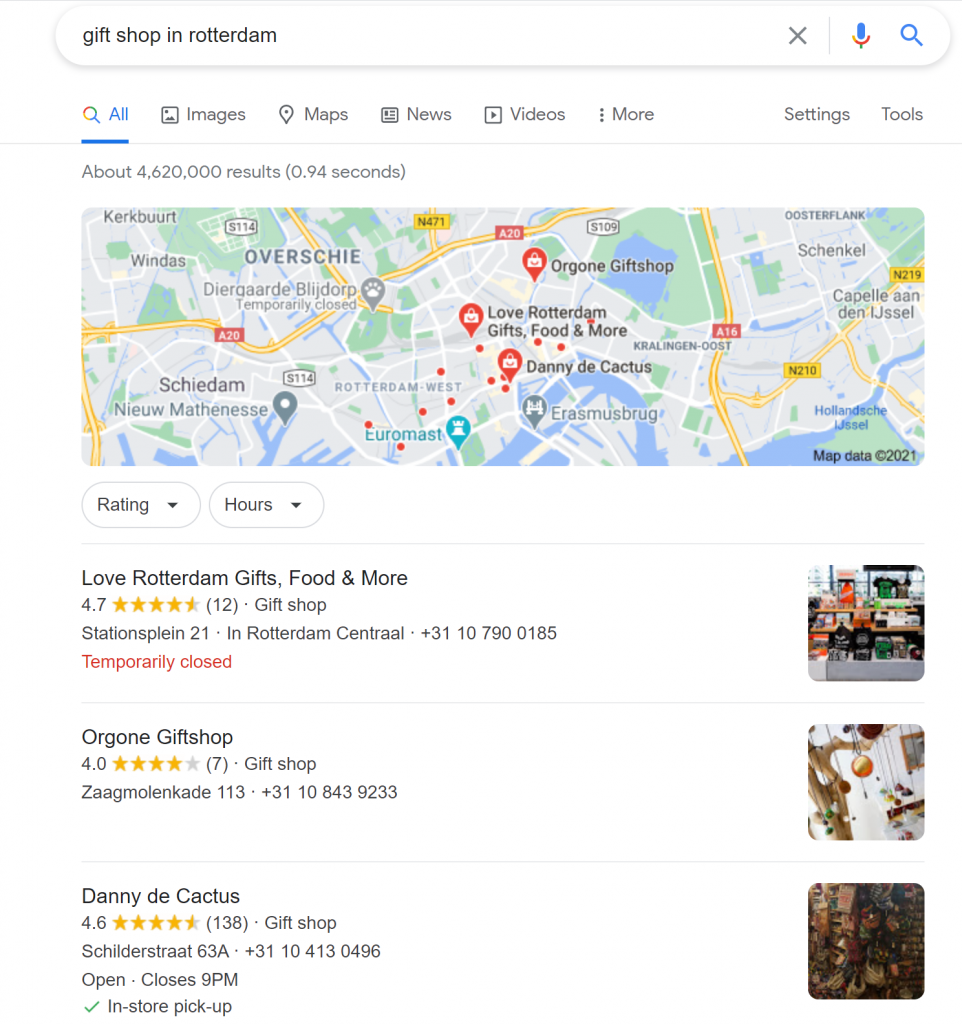Image resolution: width=962 pixels, height=1024 pixels.
Task: Select the Danny de Cactus map pin
Action: [x=509, y=364]
